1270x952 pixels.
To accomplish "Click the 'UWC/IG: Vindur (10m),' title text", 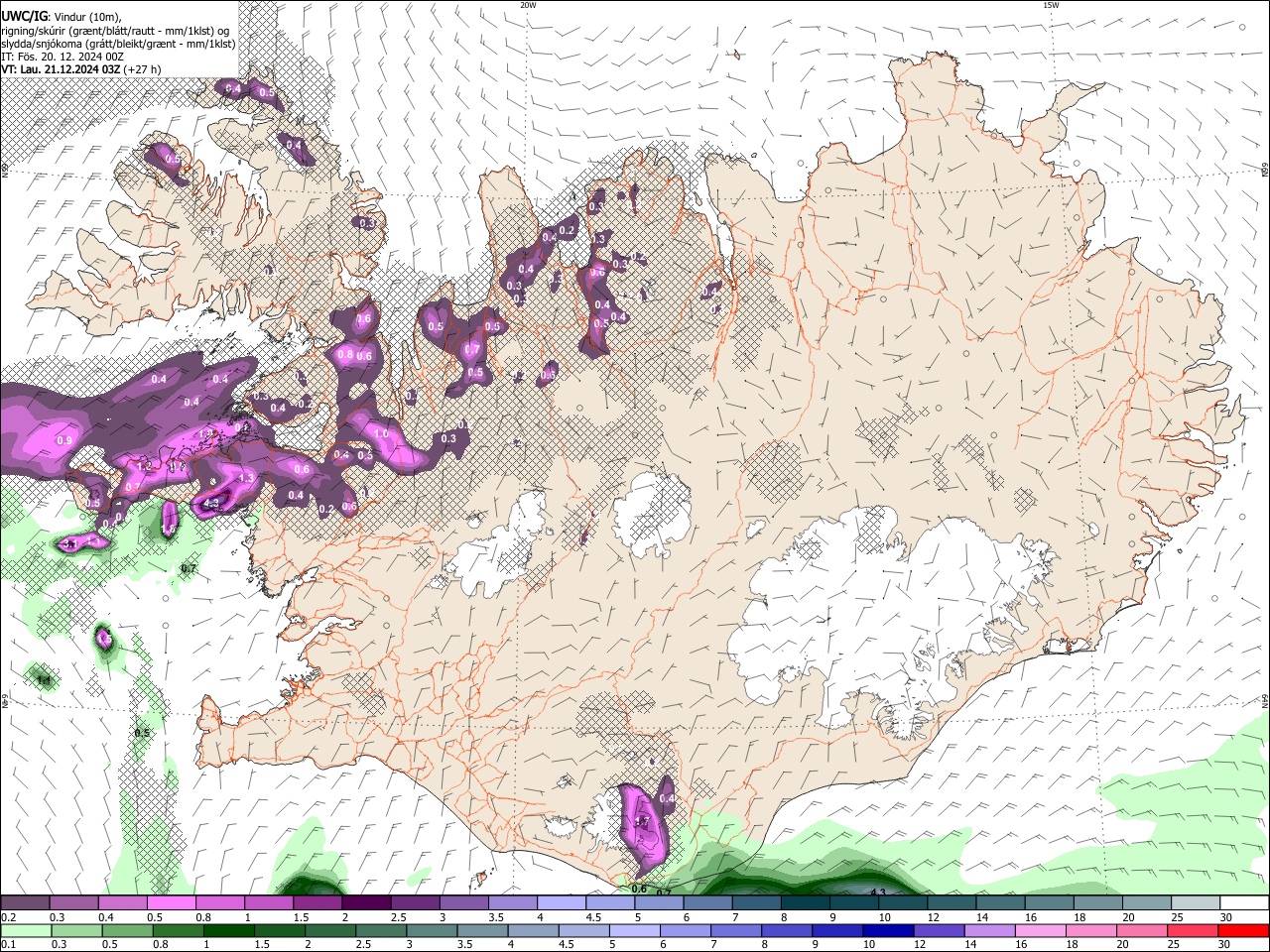I will [x=62, y=15].
